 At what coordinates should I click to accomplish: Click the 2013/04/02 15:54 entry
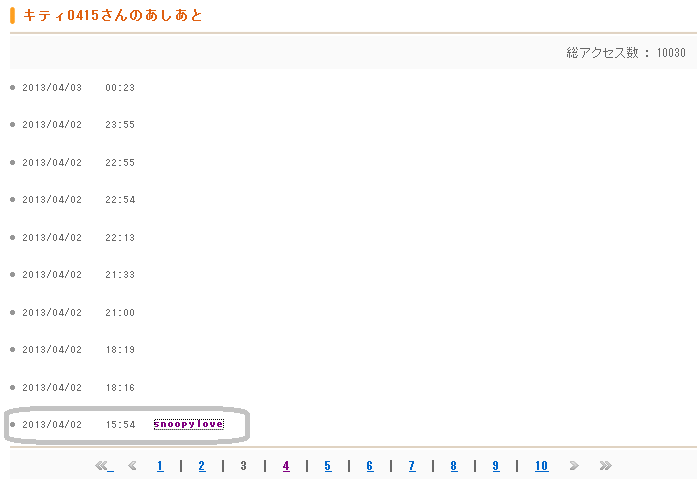tap(78, 425)
